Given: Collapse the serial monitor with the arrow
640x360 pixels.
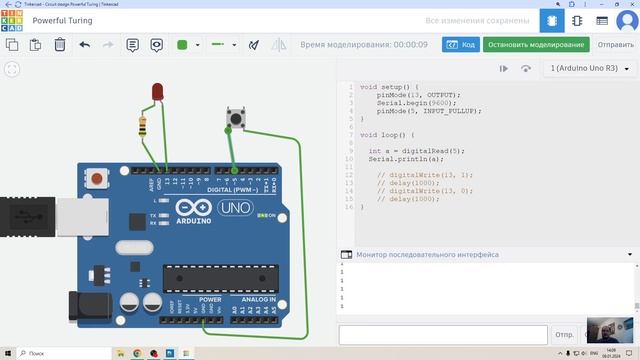Looking at the screenshot, I should [x=630, y=254].
